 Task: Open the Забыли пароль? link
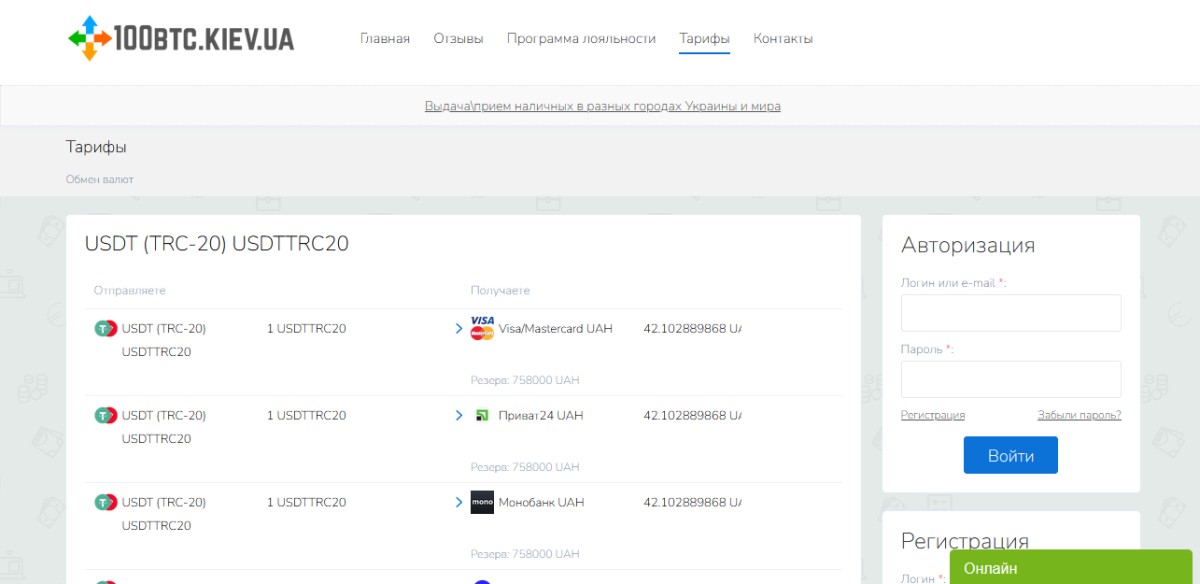[x=1079, y=415]
